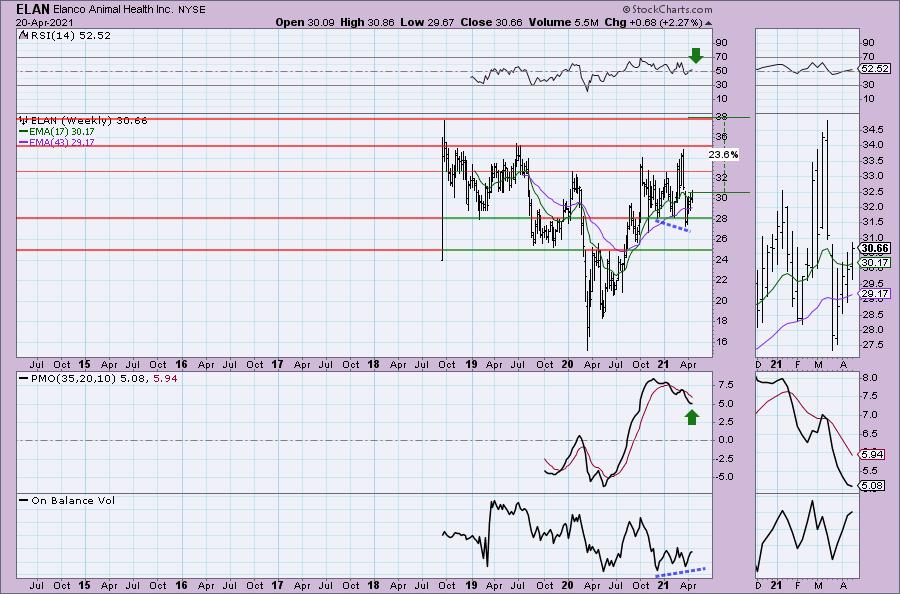Click the boxed 5.94 PMO signal tag at right
Screen dimensions: 900x594
[x=872, y=455]
